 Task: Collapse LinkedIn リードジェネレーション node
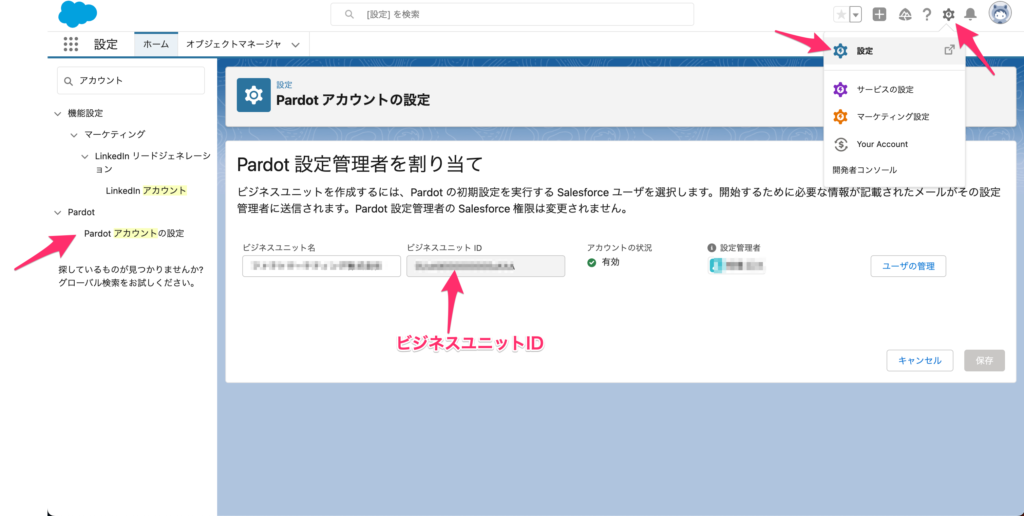pyautogui.click(x=85, y=157)
